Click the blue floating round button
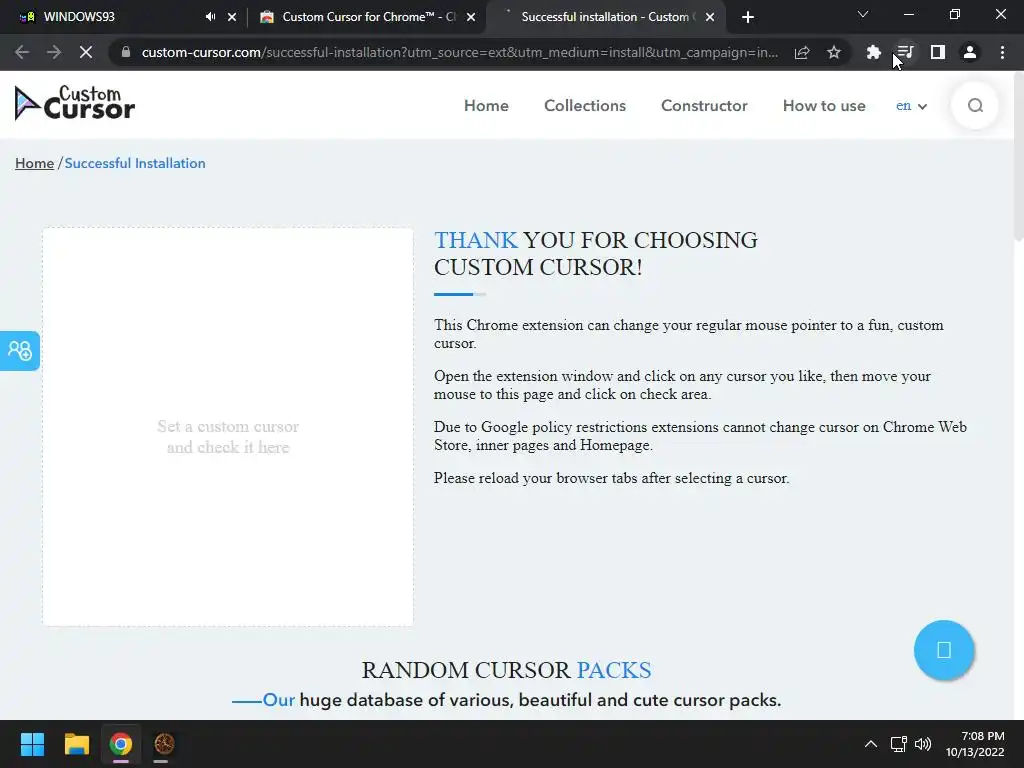The width and height of the screenshot is (1024, 768). pyautogui.click(x=944, y=650)
